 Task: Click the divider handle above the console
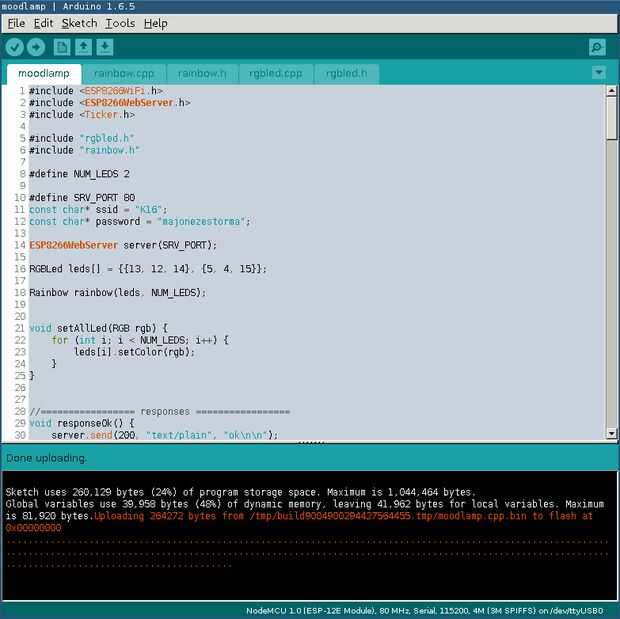312,443
